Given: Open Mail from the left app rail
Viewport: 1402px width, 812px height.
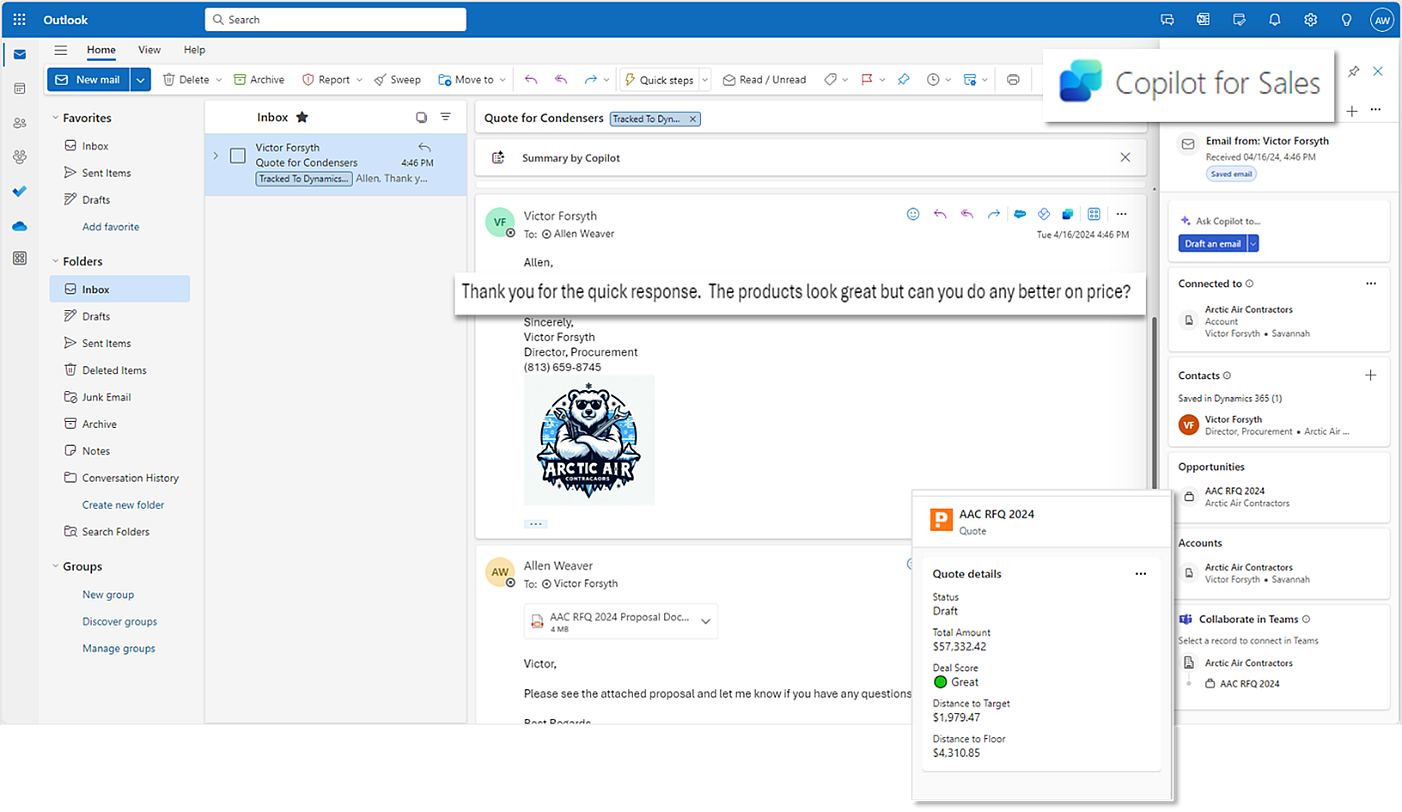Looking at the screenshot, I should tap(19, 54).
